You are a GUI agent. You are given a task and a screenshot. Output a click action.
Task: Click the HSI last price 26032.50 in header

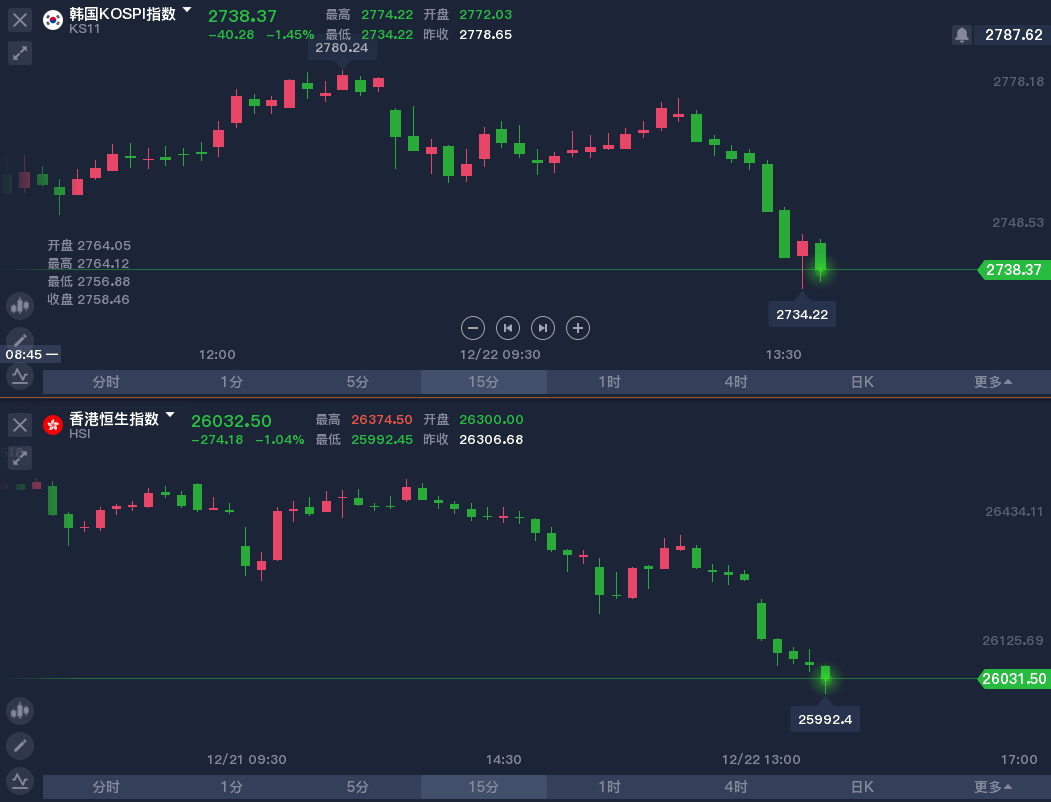(x=231, y=421)
